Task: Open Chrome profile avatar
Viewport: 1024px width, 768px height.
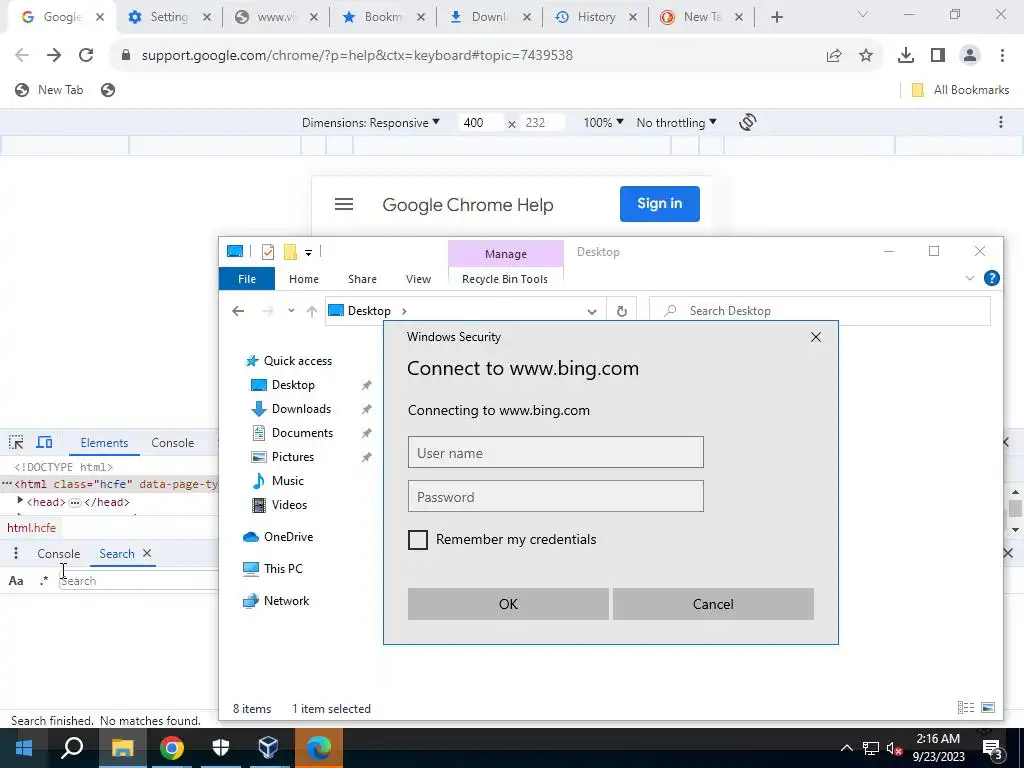Action: 970,56
